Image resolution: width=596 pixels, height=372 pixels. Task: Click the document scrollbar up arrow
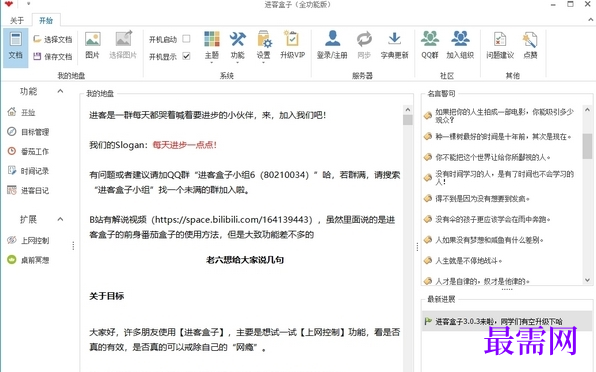[408, 110]
